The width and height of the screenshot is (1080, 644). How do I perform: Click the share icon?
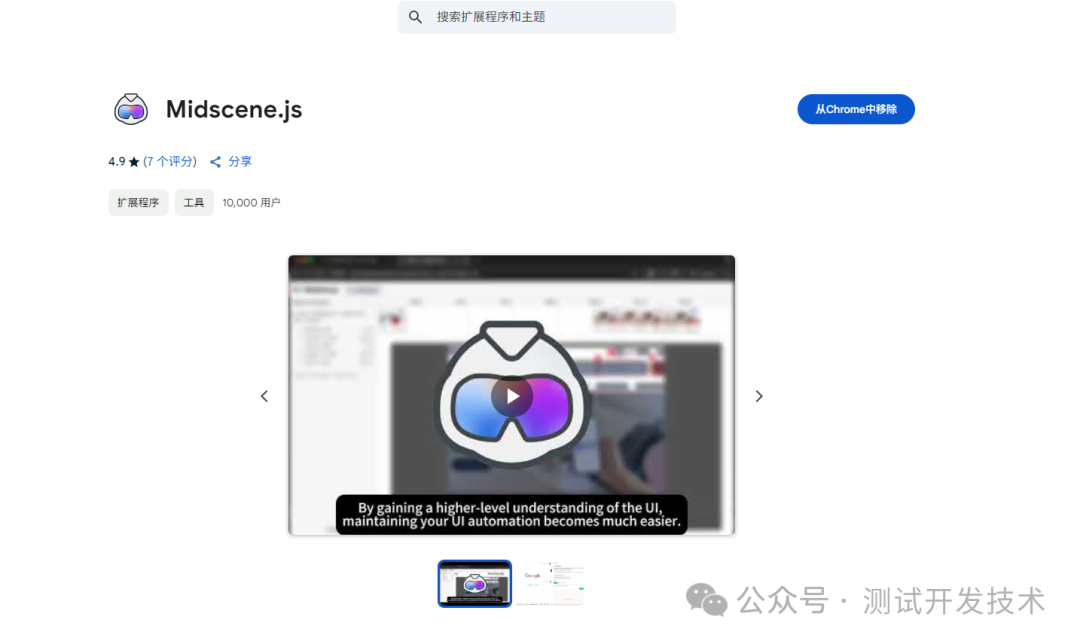tap(215, 162)
